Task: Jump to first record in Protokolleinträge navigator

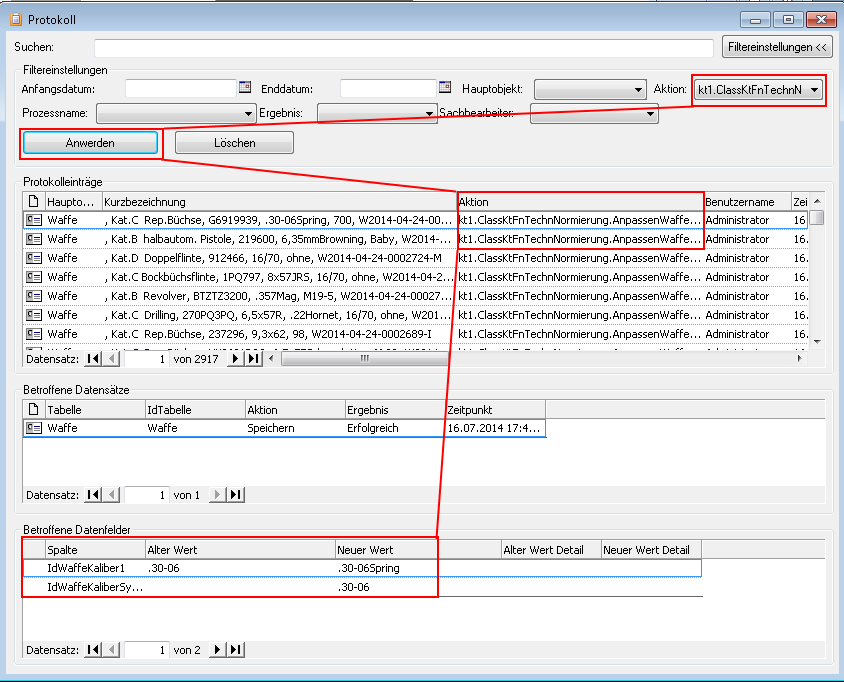Action: coord(93,358)
